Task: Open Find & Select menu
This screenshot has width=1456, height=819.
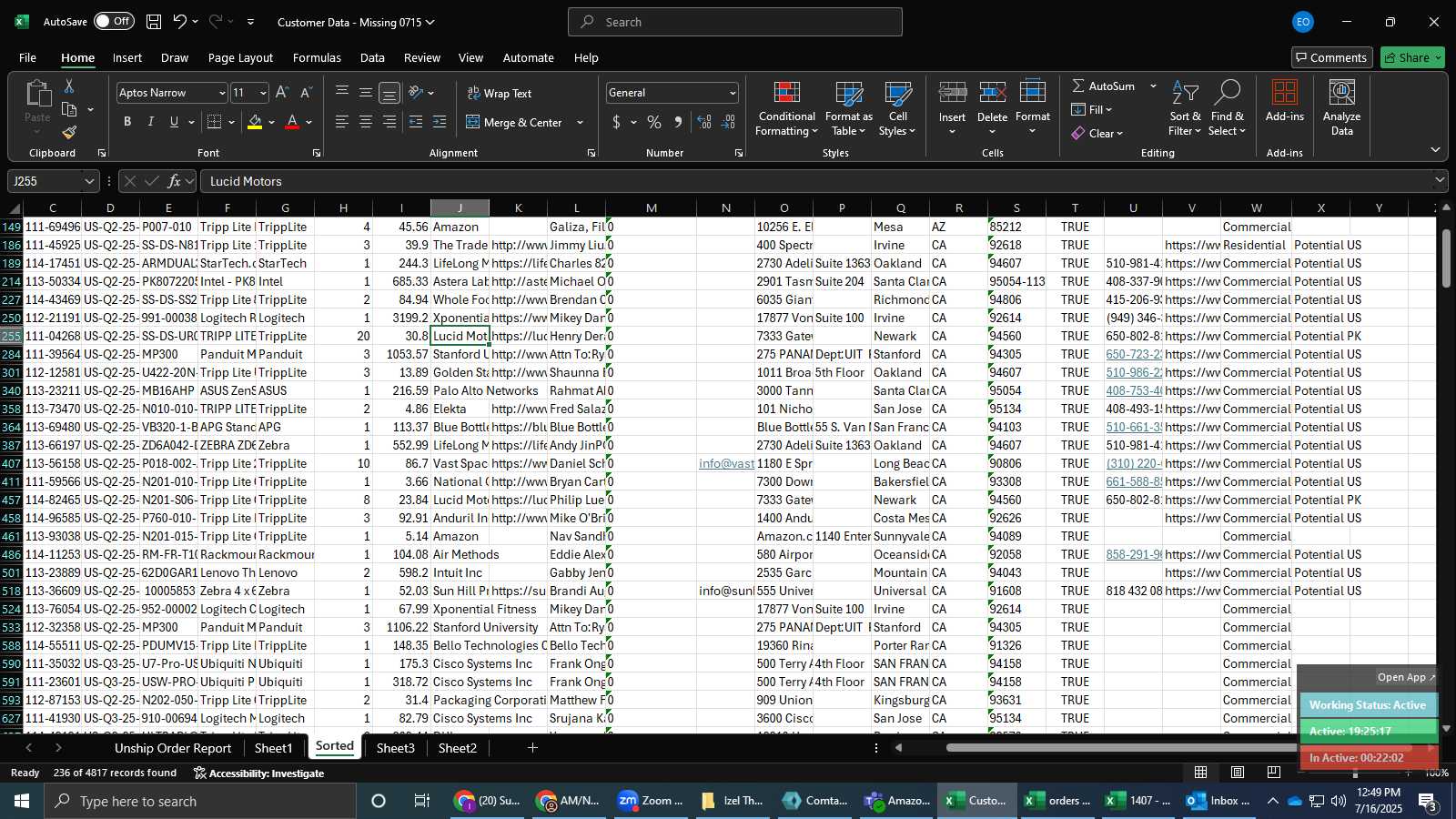Action: pos(1227,108)
